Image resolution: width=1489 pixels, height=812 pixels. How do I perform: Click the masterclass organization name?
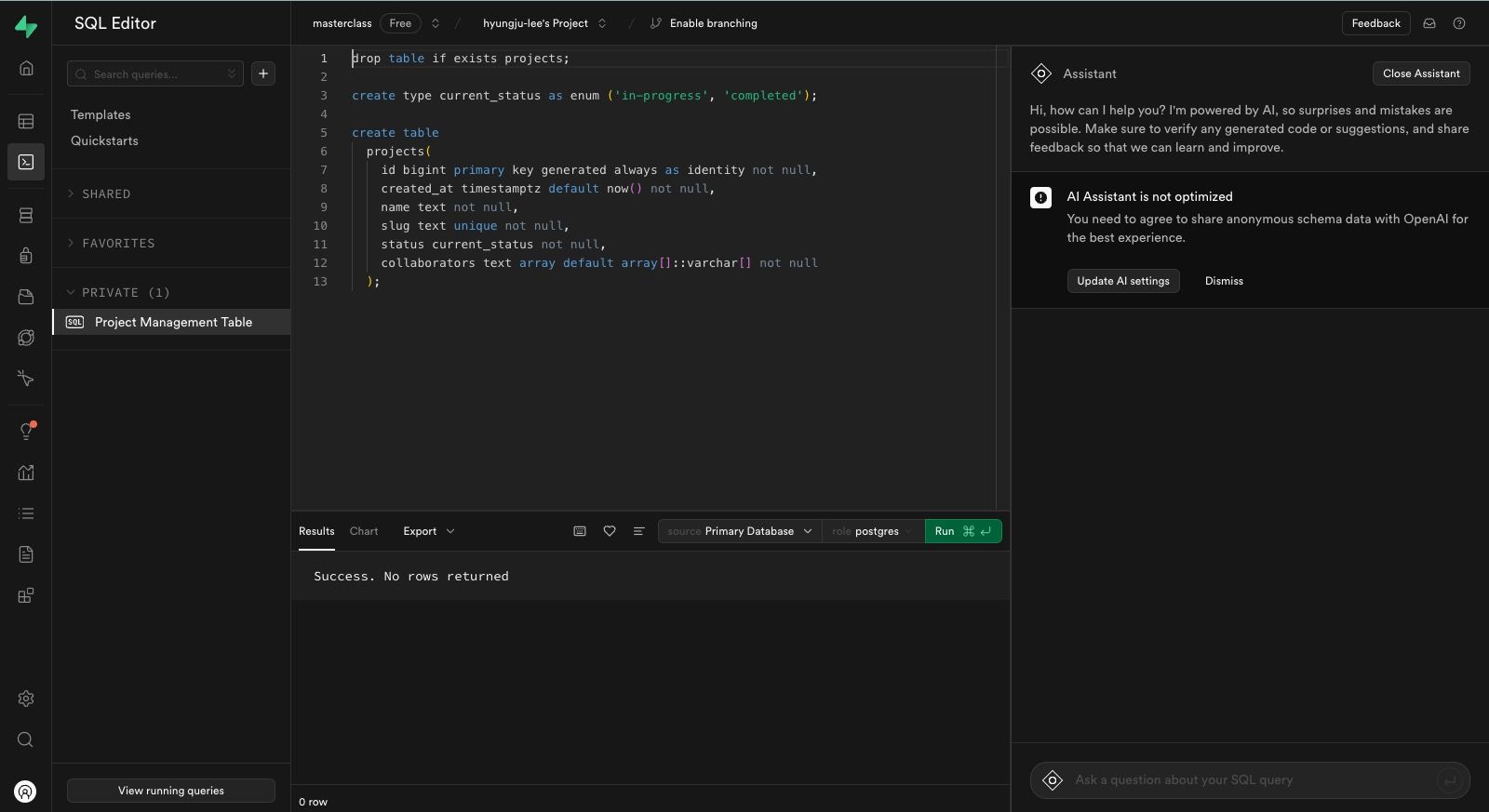(342, 23)
